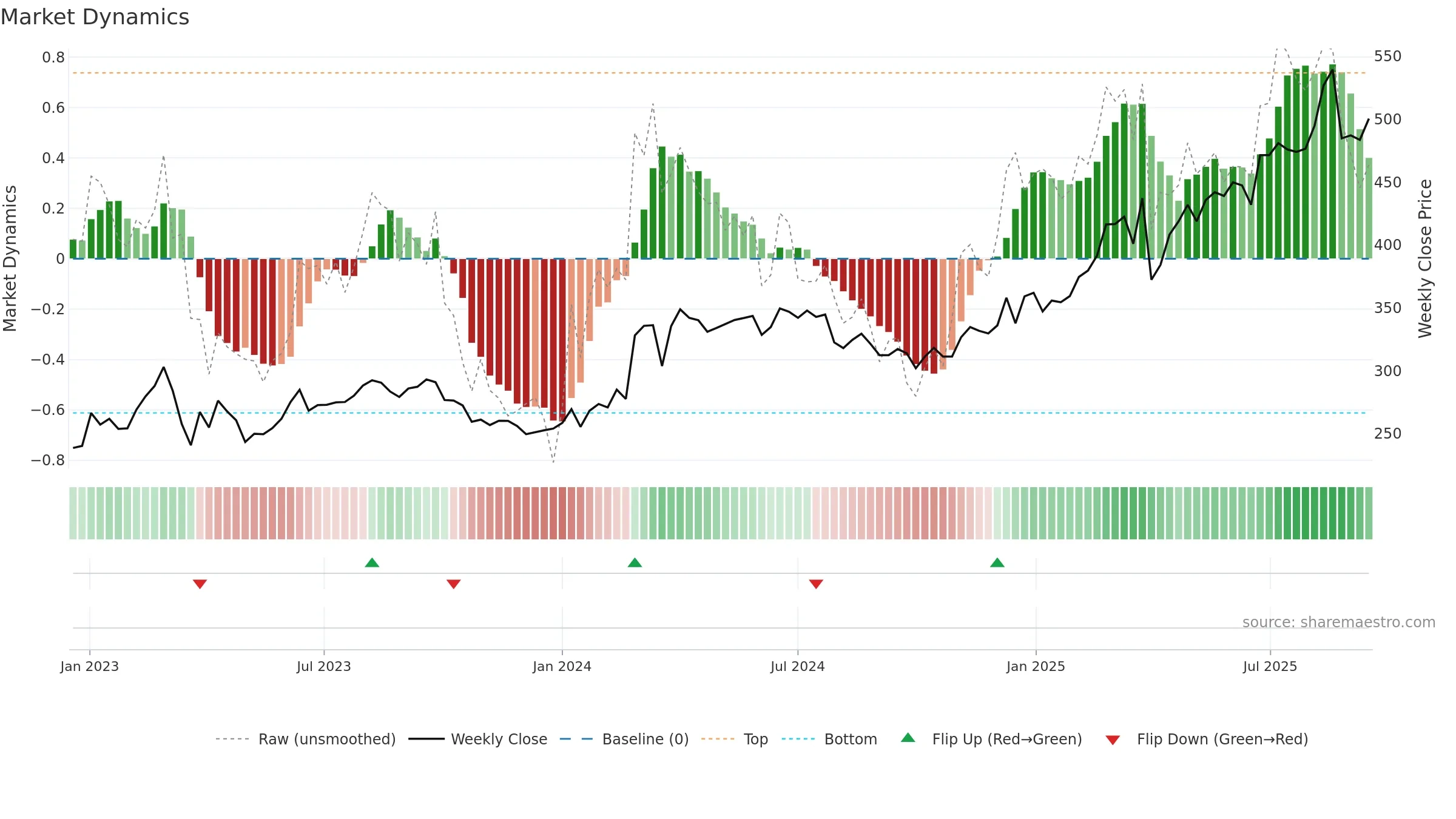The height and width of the screenshot is (819, 1456).
Task: Toggle the Weekly Close legend entry
Action: coord(477,739)
